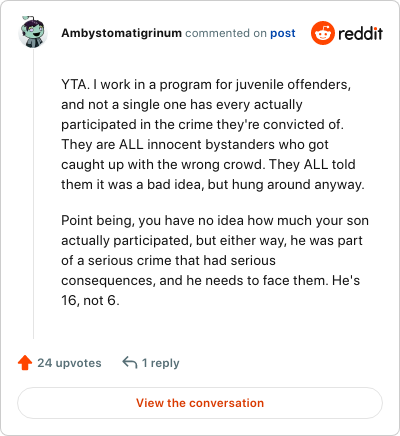
Task: Click the closing "16, not 6." text
Action: (x=90, y=300)
